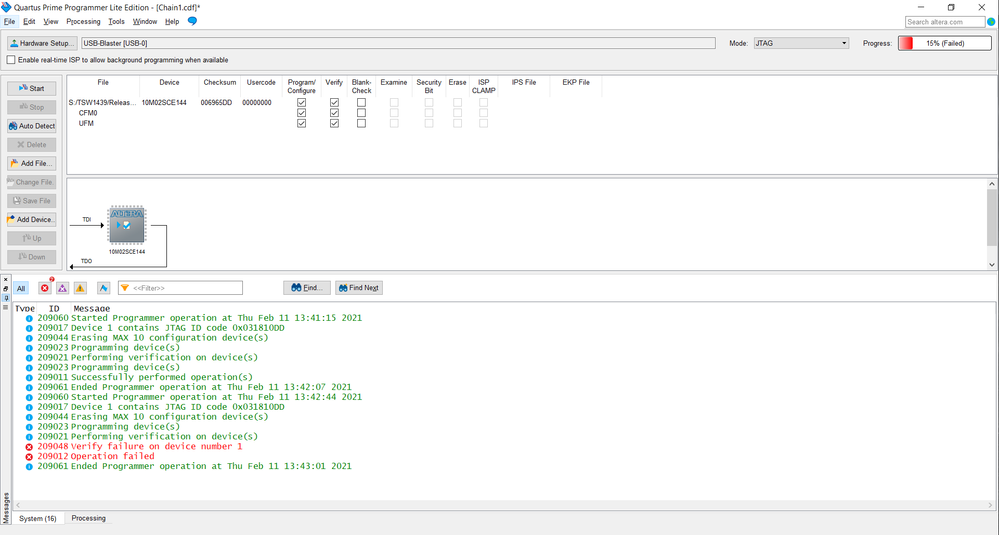Enable real-time ISP background programming checkbox
Image resolution: width=999 pixels, height=535 pixels.
pyautogui.click(x=10, y=60)
